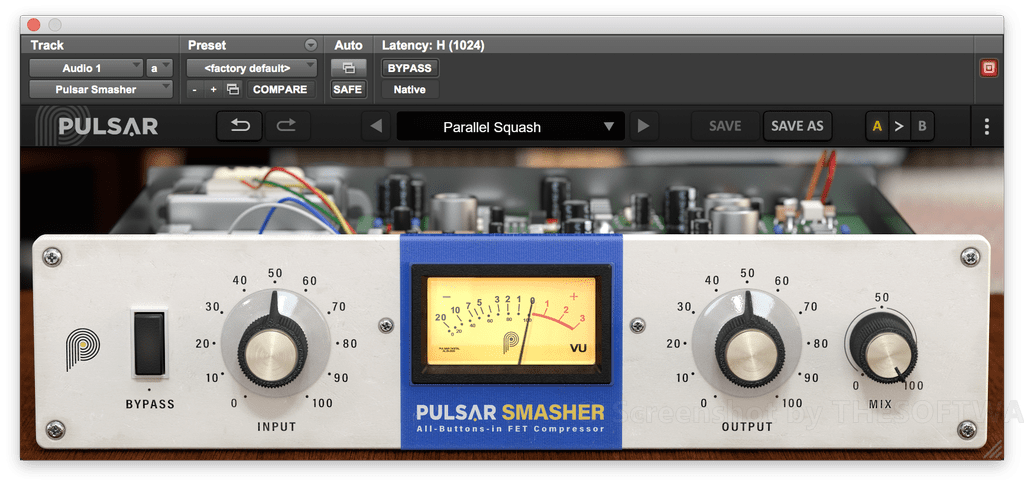Copy A to B with the arrow button
1024x485 pixels.
pyautogui.click(x=899, y=127)
